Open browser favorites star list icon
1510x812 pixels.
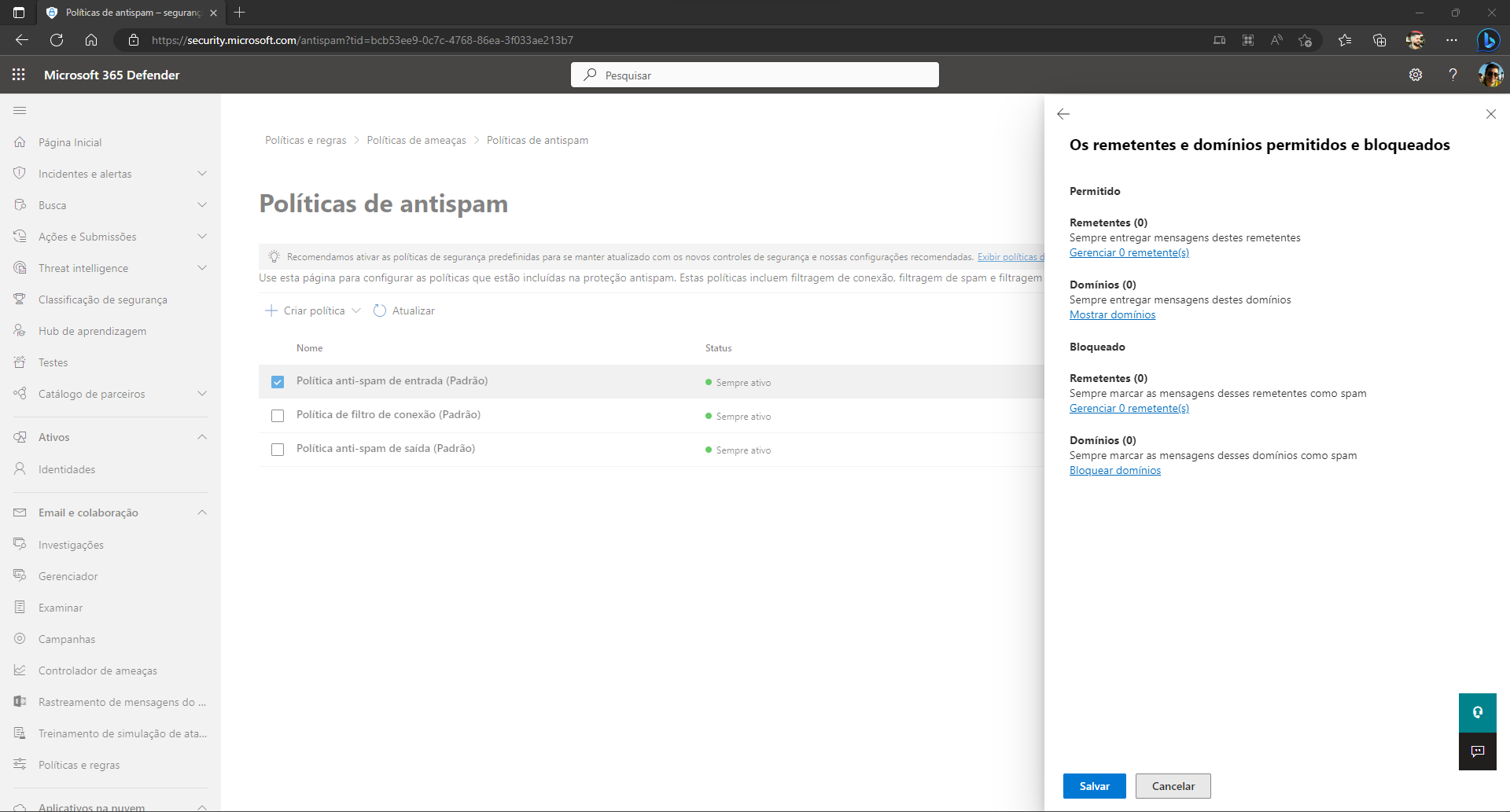tap(1345, 40)
